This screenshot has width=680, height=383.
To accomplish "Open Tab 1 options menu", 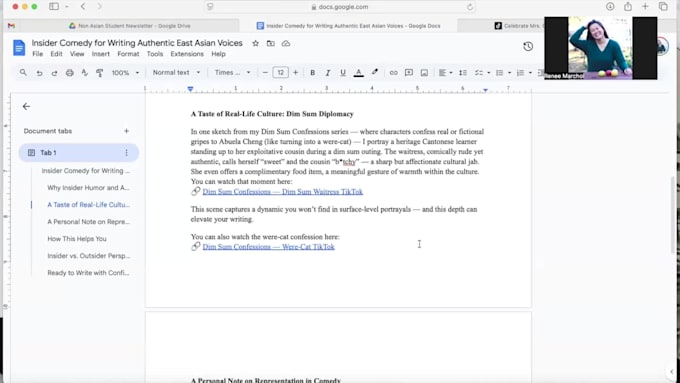I will (x=127, y=153).
